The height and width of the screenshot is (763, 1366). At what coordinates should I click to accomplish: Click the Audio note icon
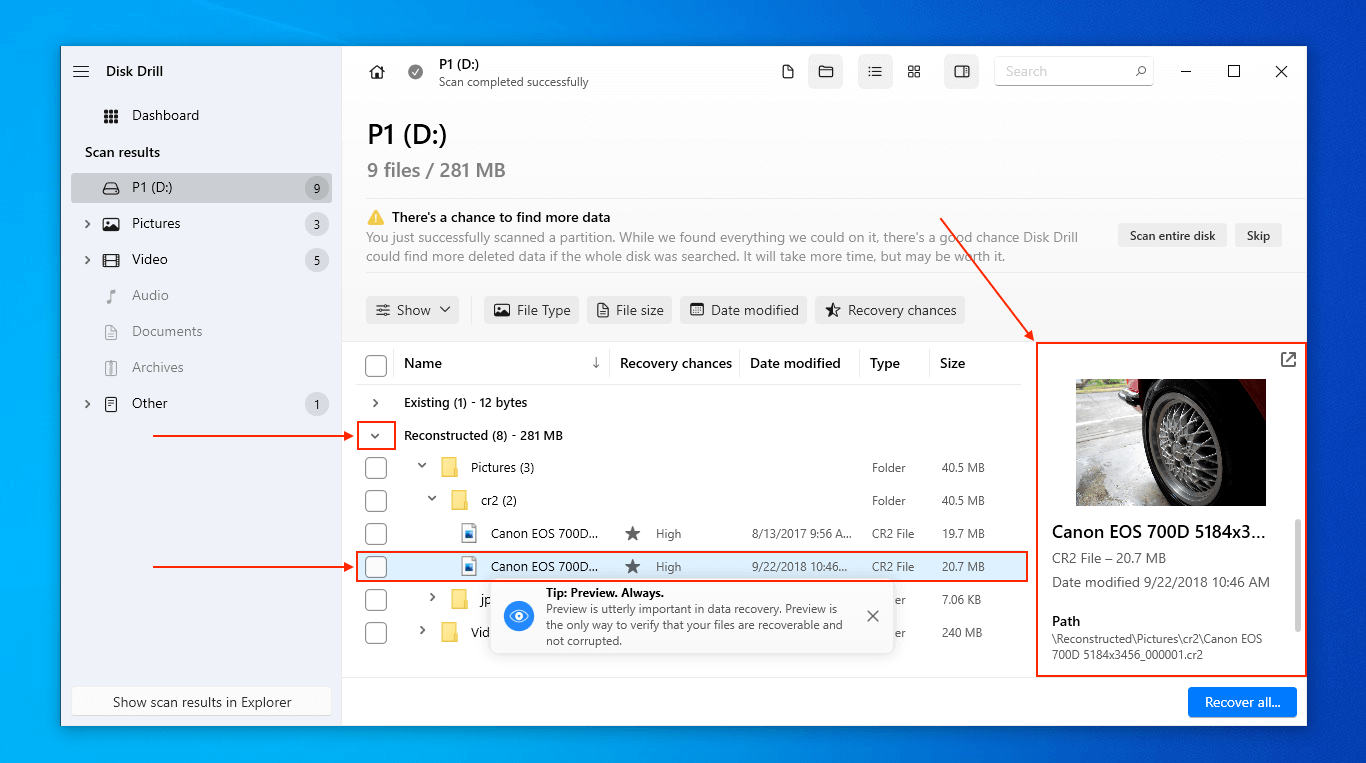[x=111, y=296]
